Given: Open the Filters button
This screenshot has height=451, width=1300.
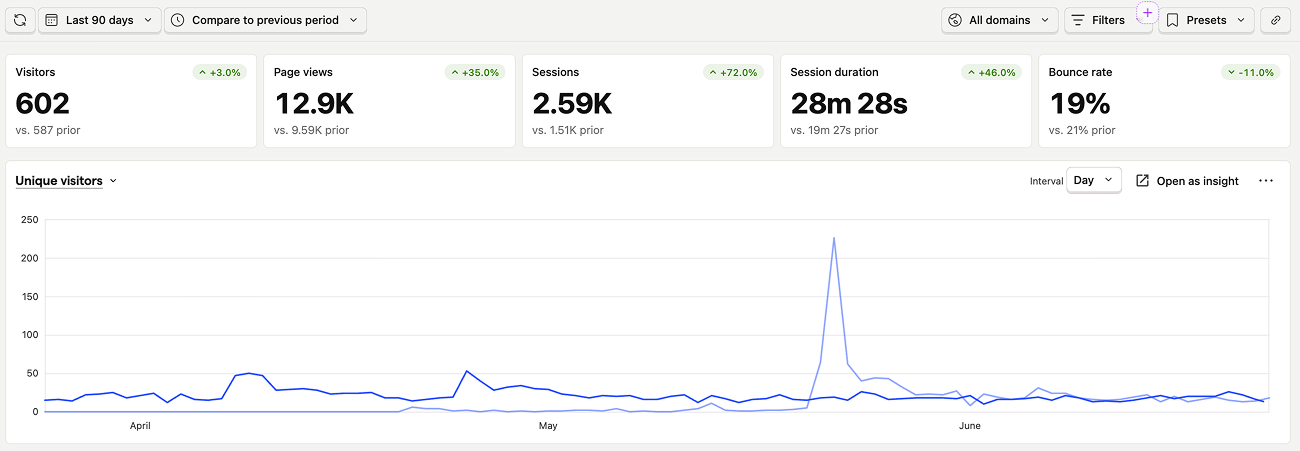Looking at the screenshot, I should click(x=1107, y=20).
